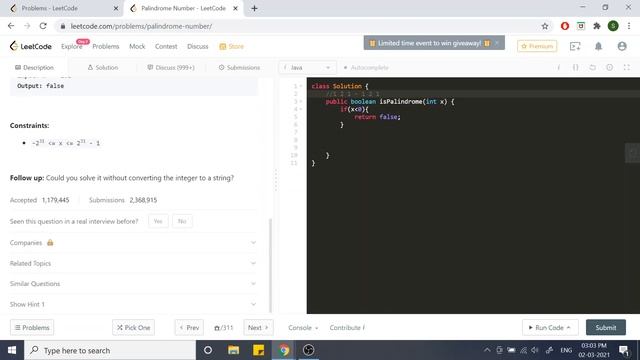Expand the Similar Questions section
The height and width of the screenshot is (360, 640).
coord(133,284)
